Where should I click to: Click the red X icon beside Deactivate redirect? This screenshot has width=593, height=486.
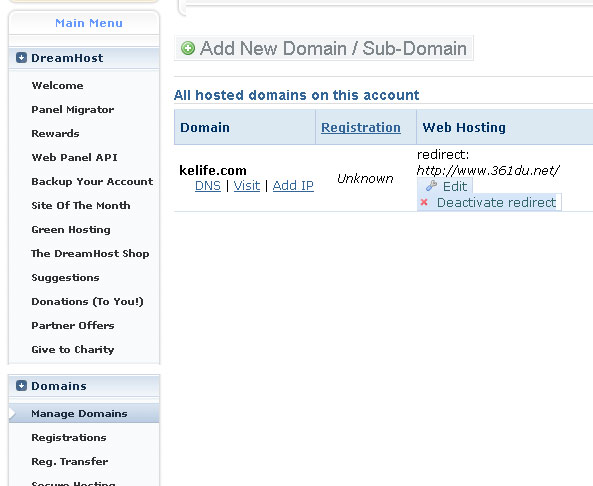click(424, 202)
